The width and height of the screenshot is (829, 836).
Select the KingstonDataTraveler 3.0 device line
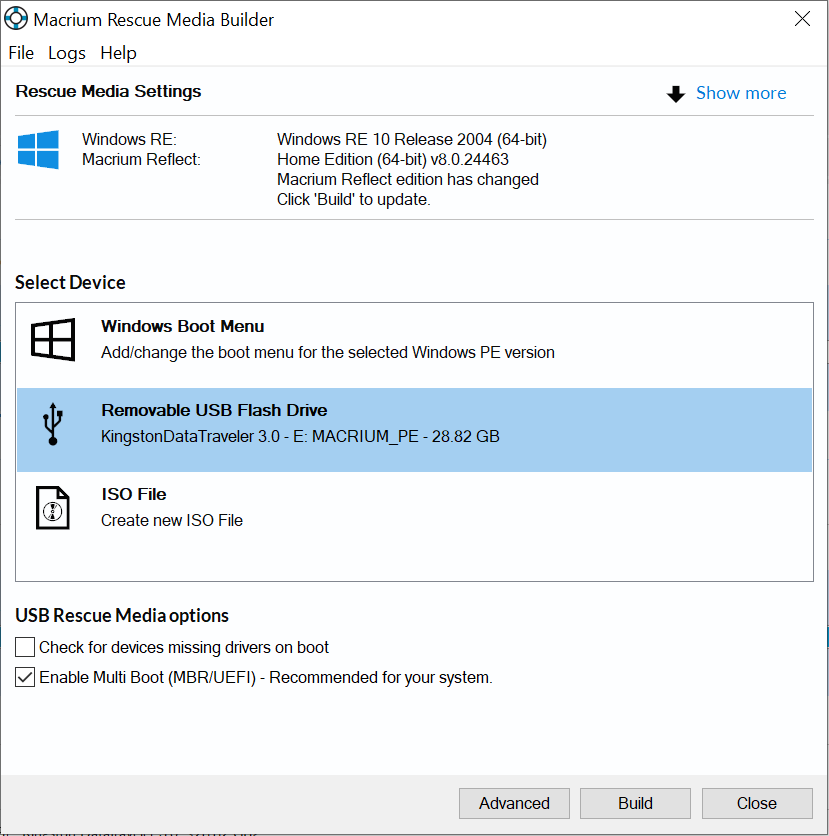point(300,436)
